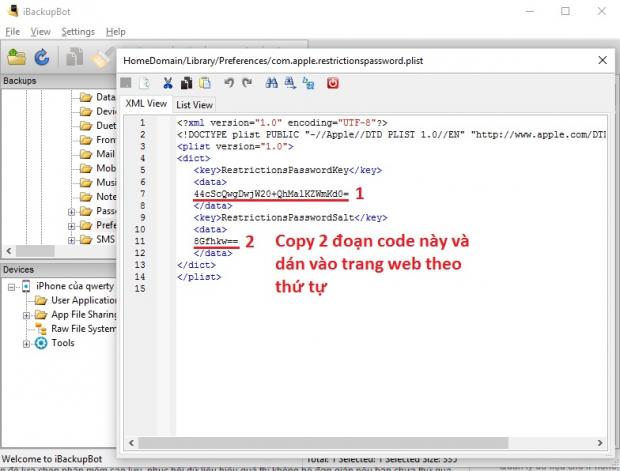Open the Settings menu
620x471 pixels.
78,32
